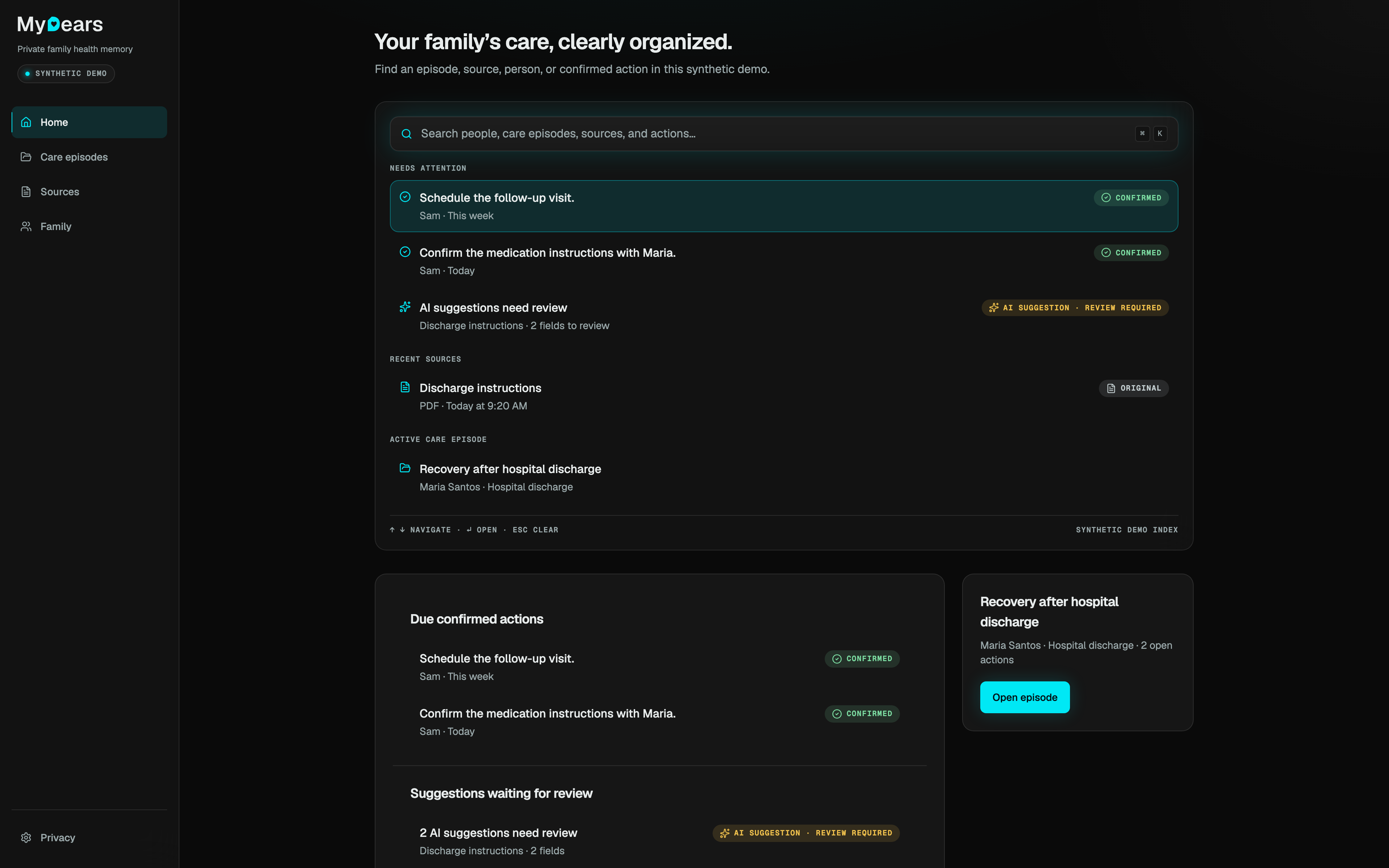Click the AI SUGGESTION badge under Suggestions waiting for review

[806, 833]
